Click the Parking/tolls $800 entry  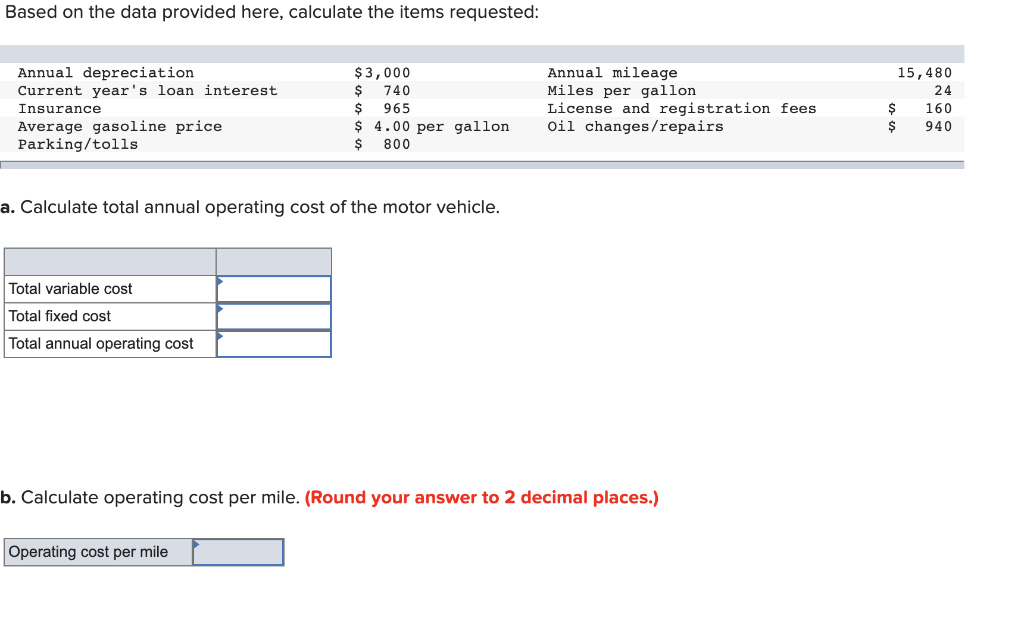pyautogui.click(x=382, y=144)
